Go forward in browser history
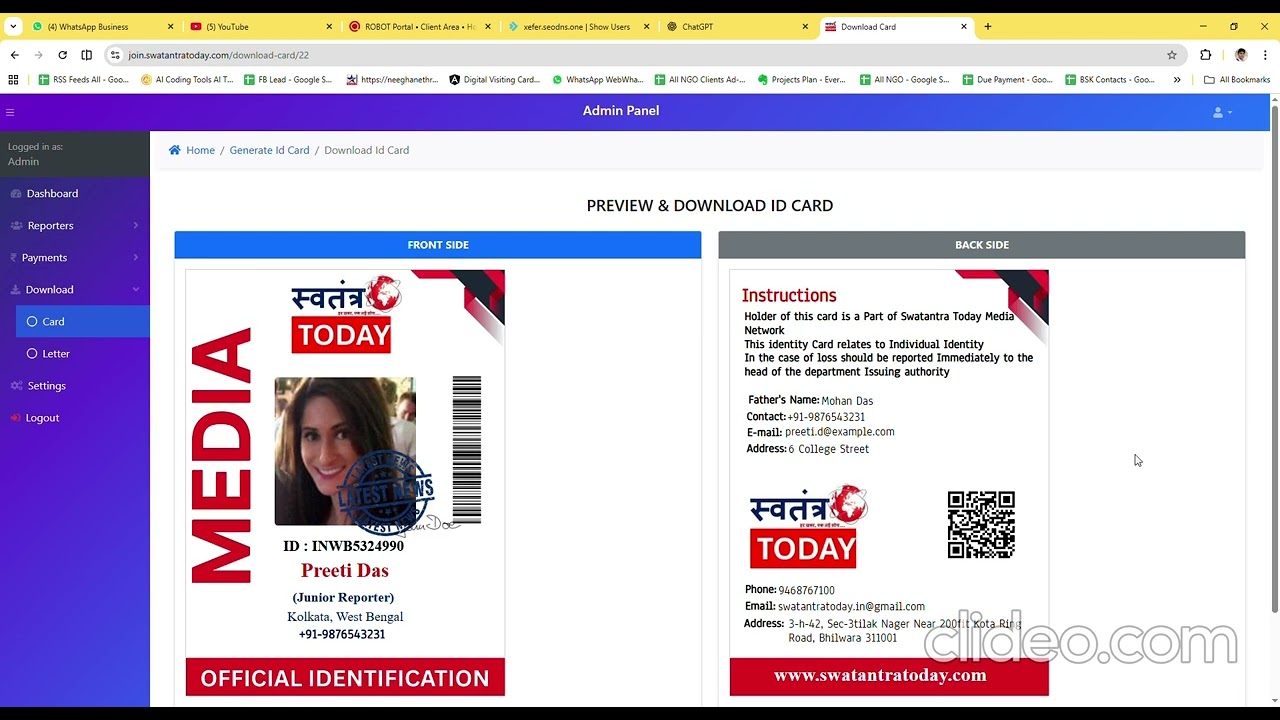The height and width of the screenshot is (720, 1280). (x=38, y=55)
